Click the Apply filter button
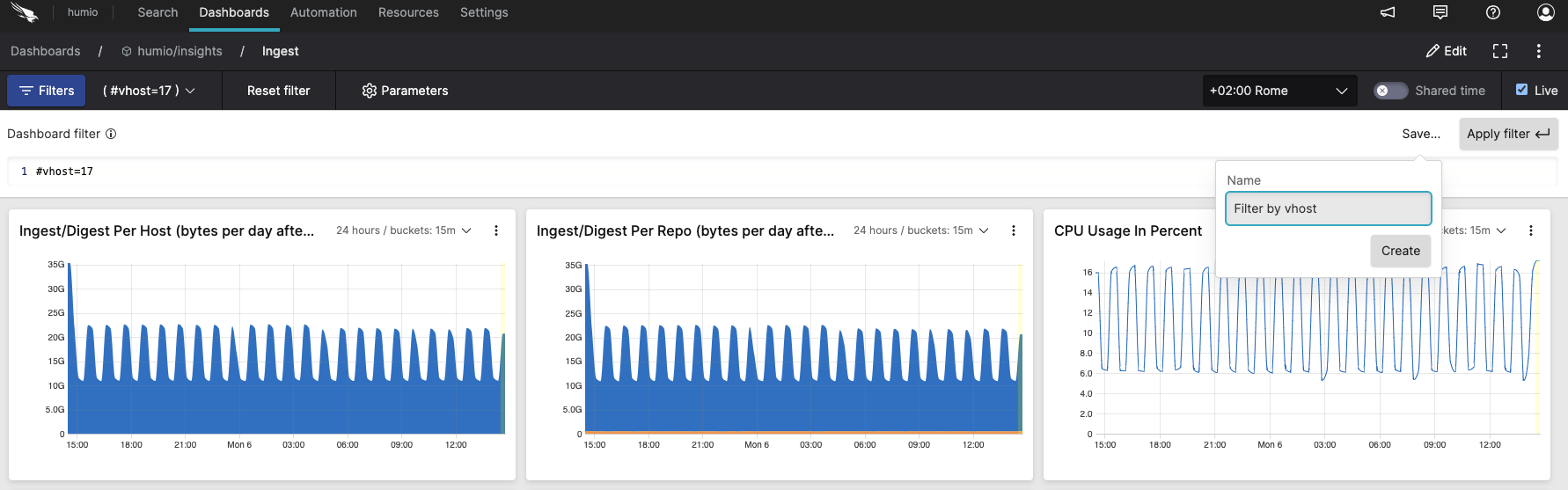 (1507, 134)
